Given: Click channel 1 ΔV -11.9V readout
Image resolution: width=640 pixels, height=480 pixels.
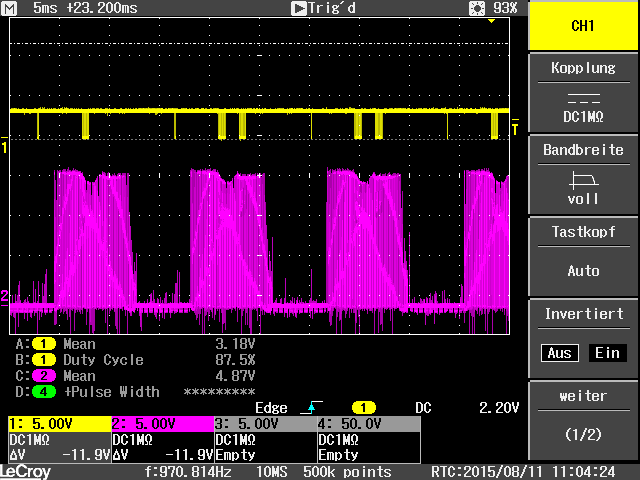Looking at the screenshot, I should point(60,455).
